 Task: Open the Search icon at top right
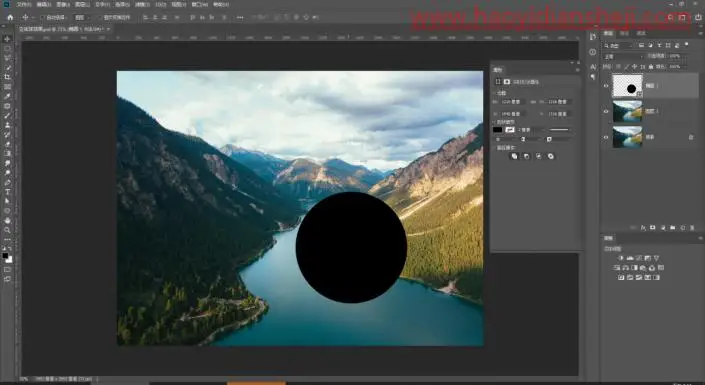(x=670, y=18)
